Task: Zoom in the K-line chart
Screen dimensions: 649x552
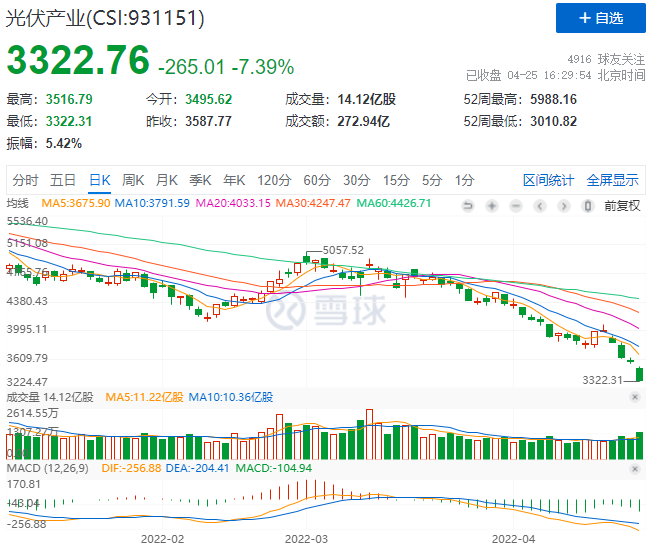Action: (x=492, y=205)
